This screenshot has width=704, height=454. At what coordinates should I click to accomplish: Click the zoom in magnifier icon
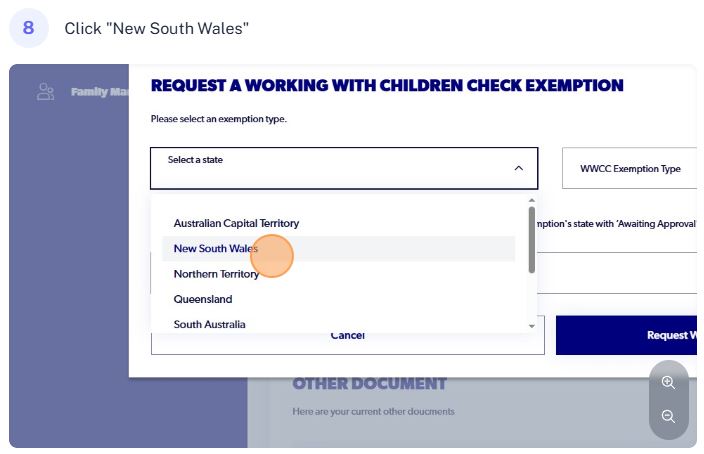(x=668, y=382)
